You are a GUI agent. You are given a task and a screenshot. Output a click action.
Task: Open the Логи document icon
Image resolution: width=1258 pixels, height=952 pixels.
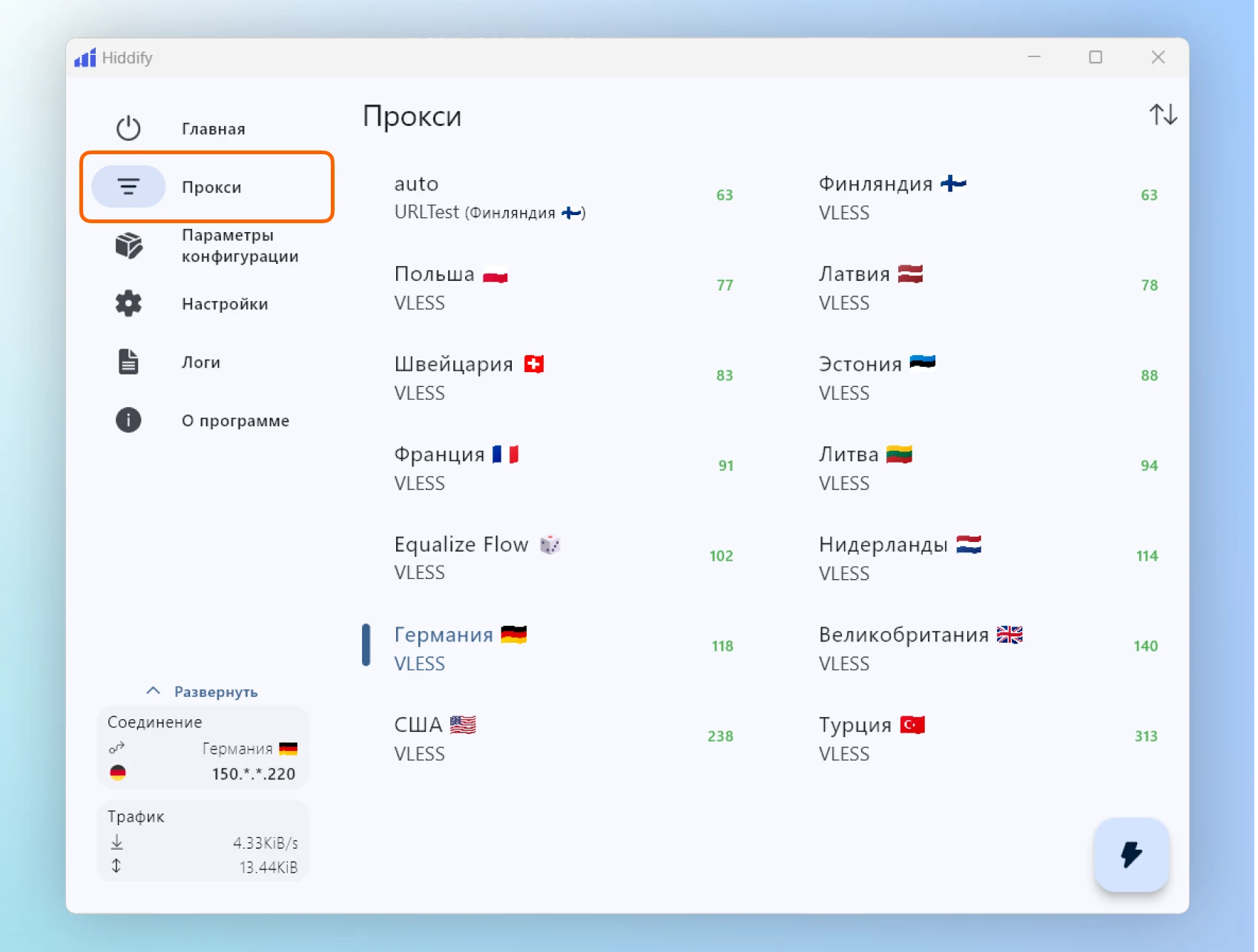pyautogui.click(x=128, y=362)
